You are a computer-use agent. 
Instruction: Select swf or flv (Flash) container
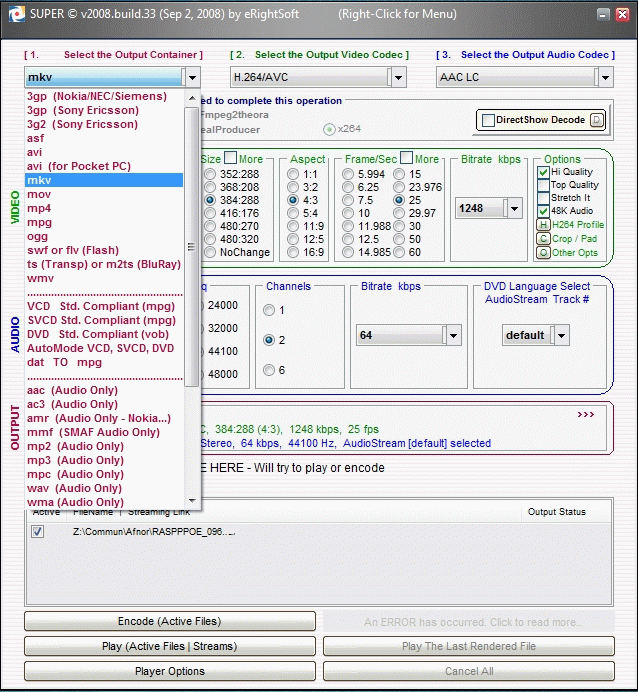(104, 250)
